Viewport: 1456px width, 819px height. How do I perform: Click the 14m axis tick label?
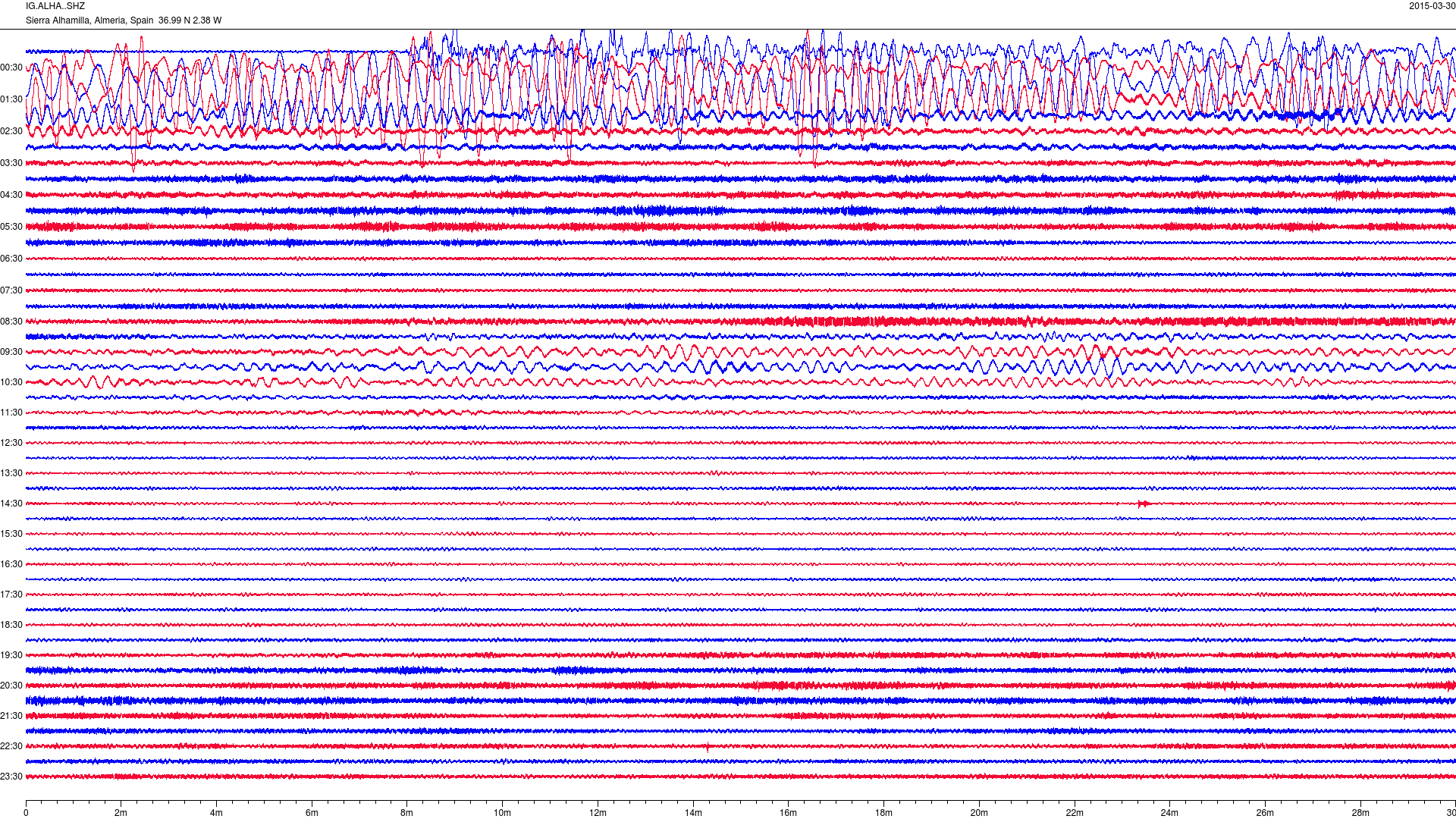[x=693, y=813]
